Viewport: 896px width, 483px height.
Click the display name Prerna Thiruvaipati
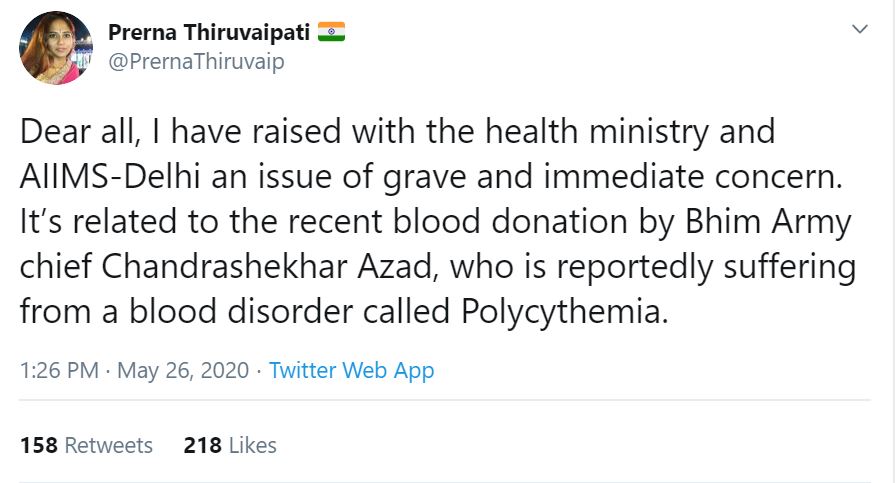(x=209, y=33)
